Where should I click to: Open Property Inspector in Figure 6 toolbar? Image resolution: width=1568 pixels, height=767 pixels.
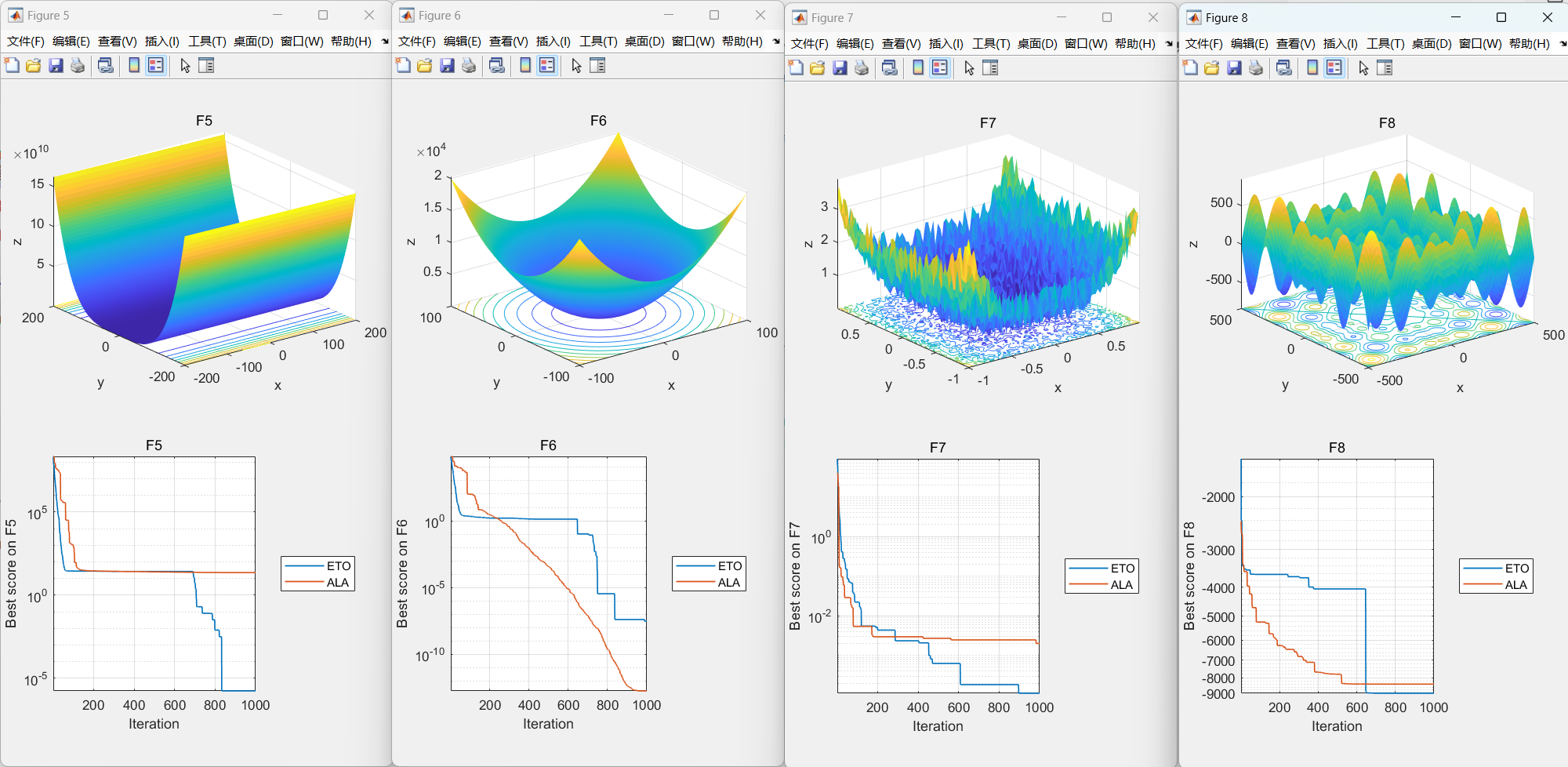(x=597, y=65)
